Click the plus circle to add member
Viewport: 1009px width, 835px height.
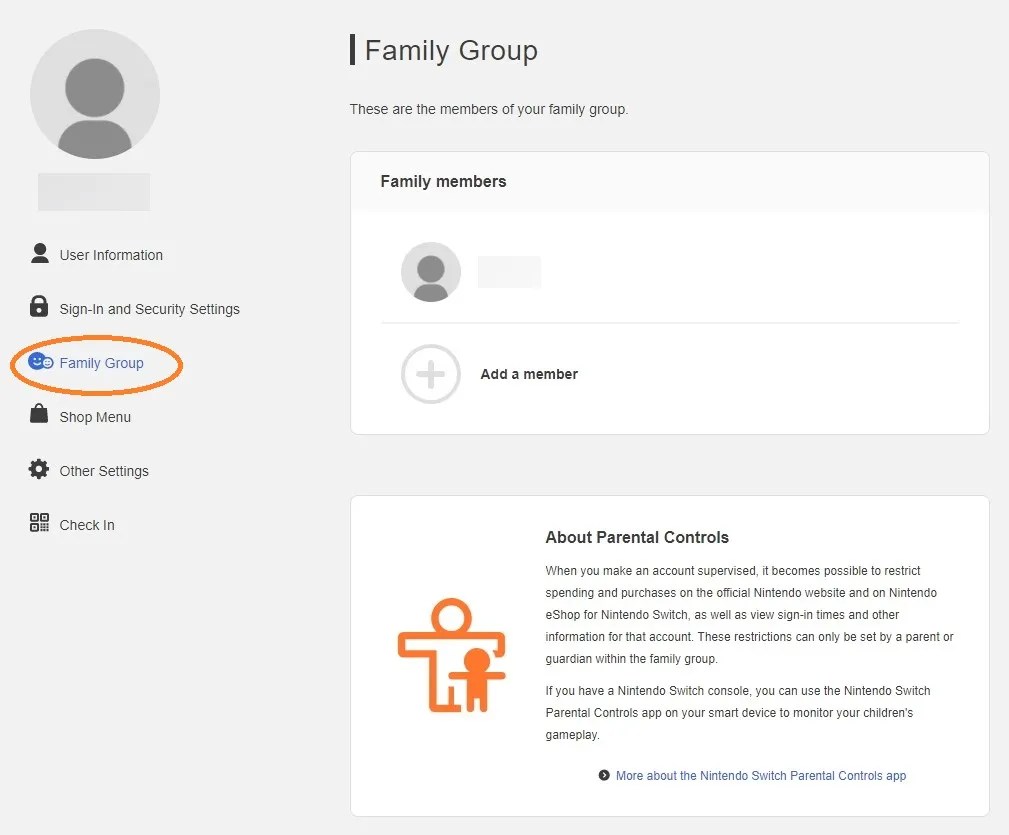pyautogui.click(x=431, y=374)
